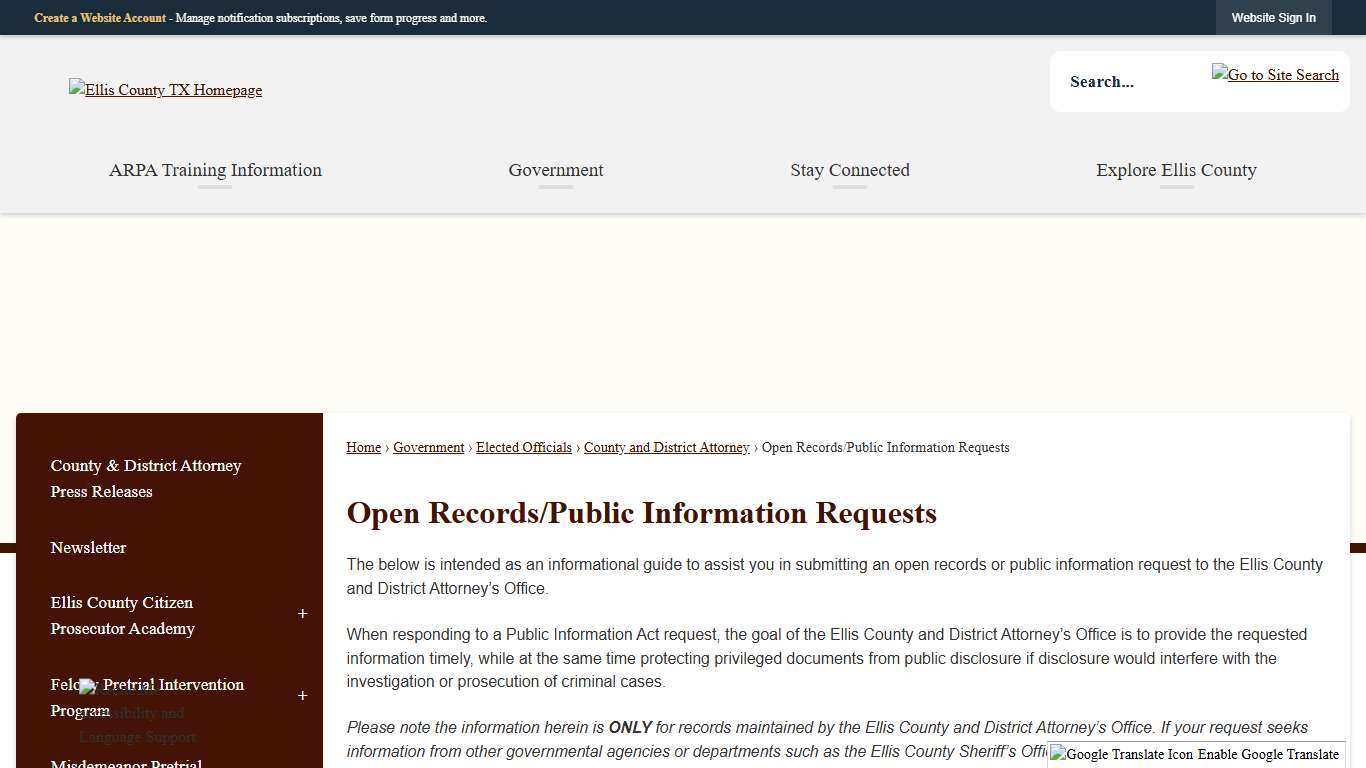Click Create a Website Account

click(100, 17)
